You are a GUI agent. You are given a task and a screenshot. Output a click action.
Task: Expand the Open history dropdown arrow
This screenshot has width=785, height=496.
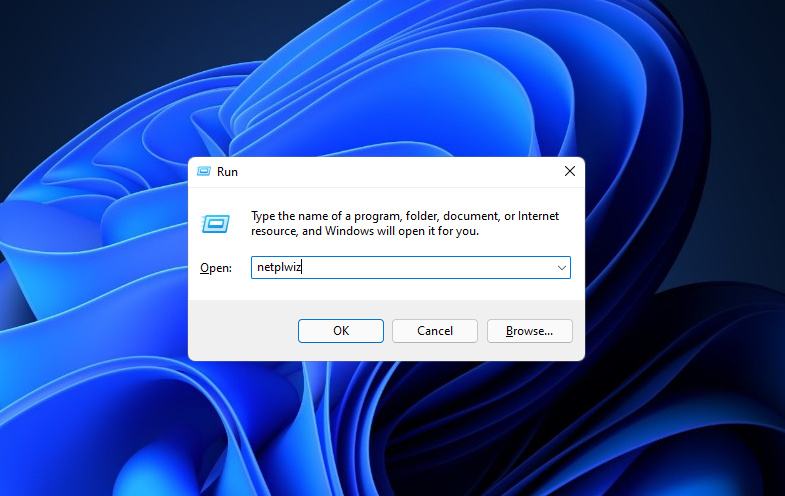(562, 268)
